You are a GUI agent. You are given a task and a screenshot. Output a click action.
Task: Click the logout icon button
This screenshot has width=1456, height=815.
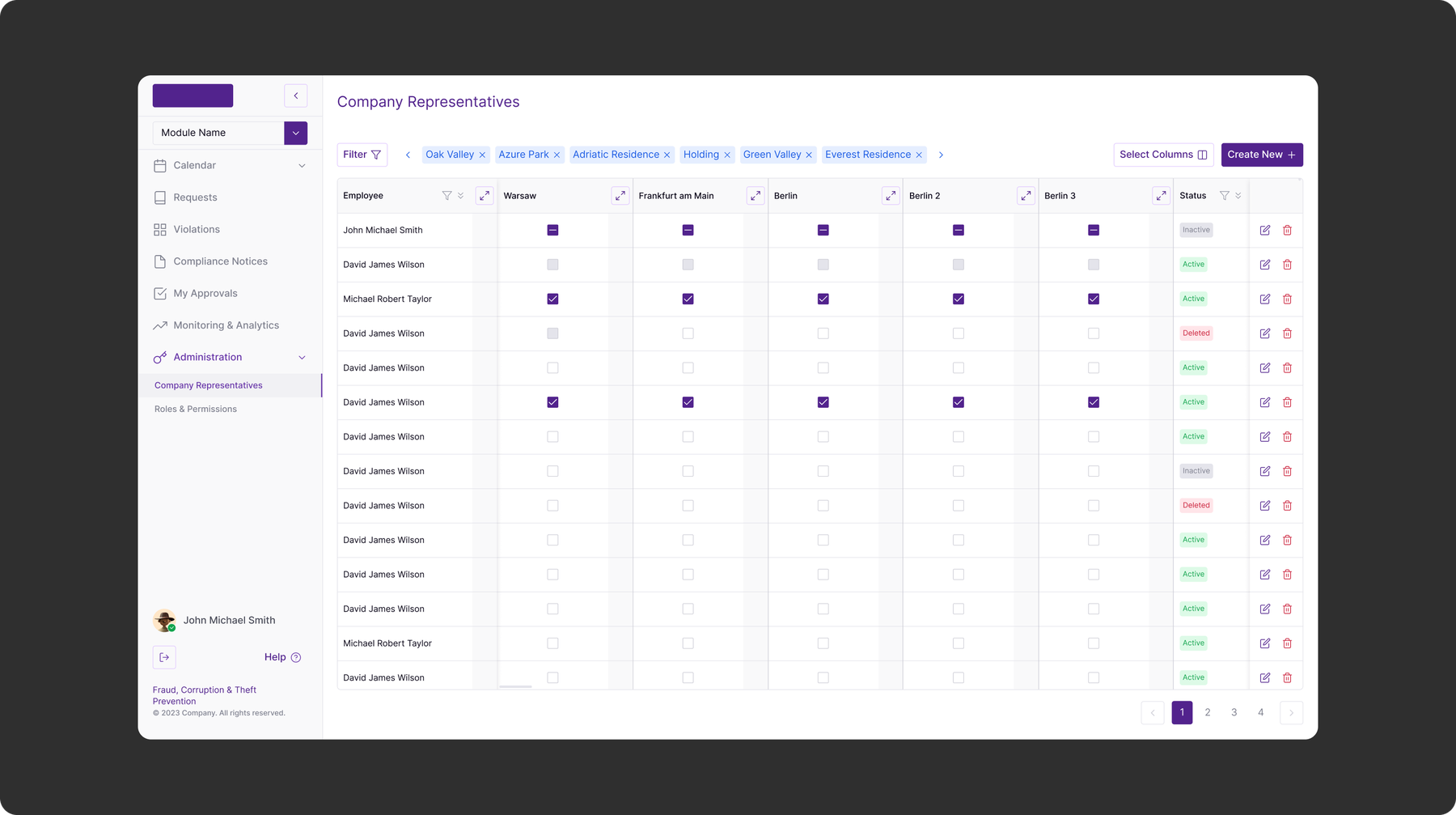click(x=164, y=657)
